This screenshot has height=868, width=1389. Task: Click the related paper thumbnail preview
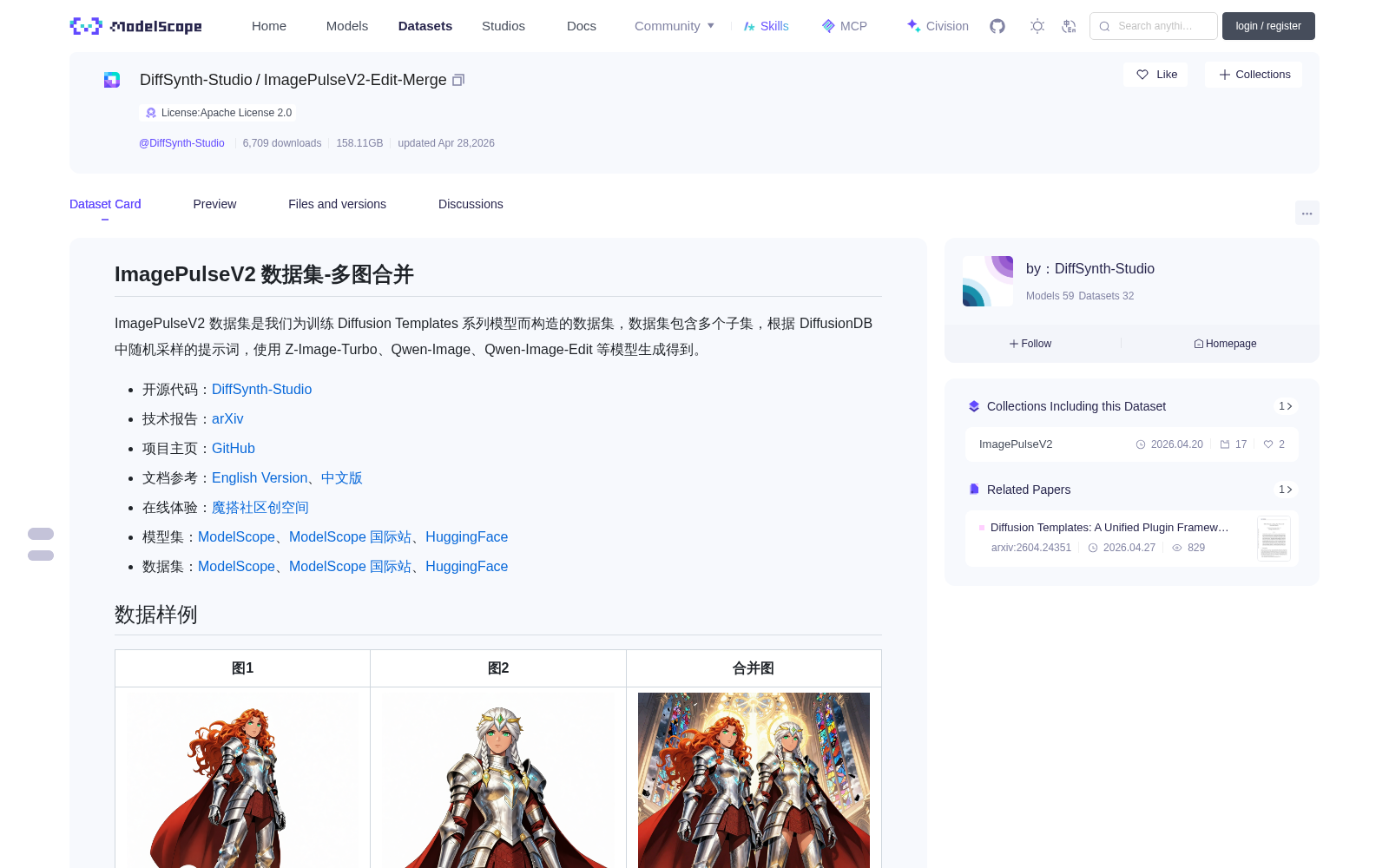point(1274,538)
